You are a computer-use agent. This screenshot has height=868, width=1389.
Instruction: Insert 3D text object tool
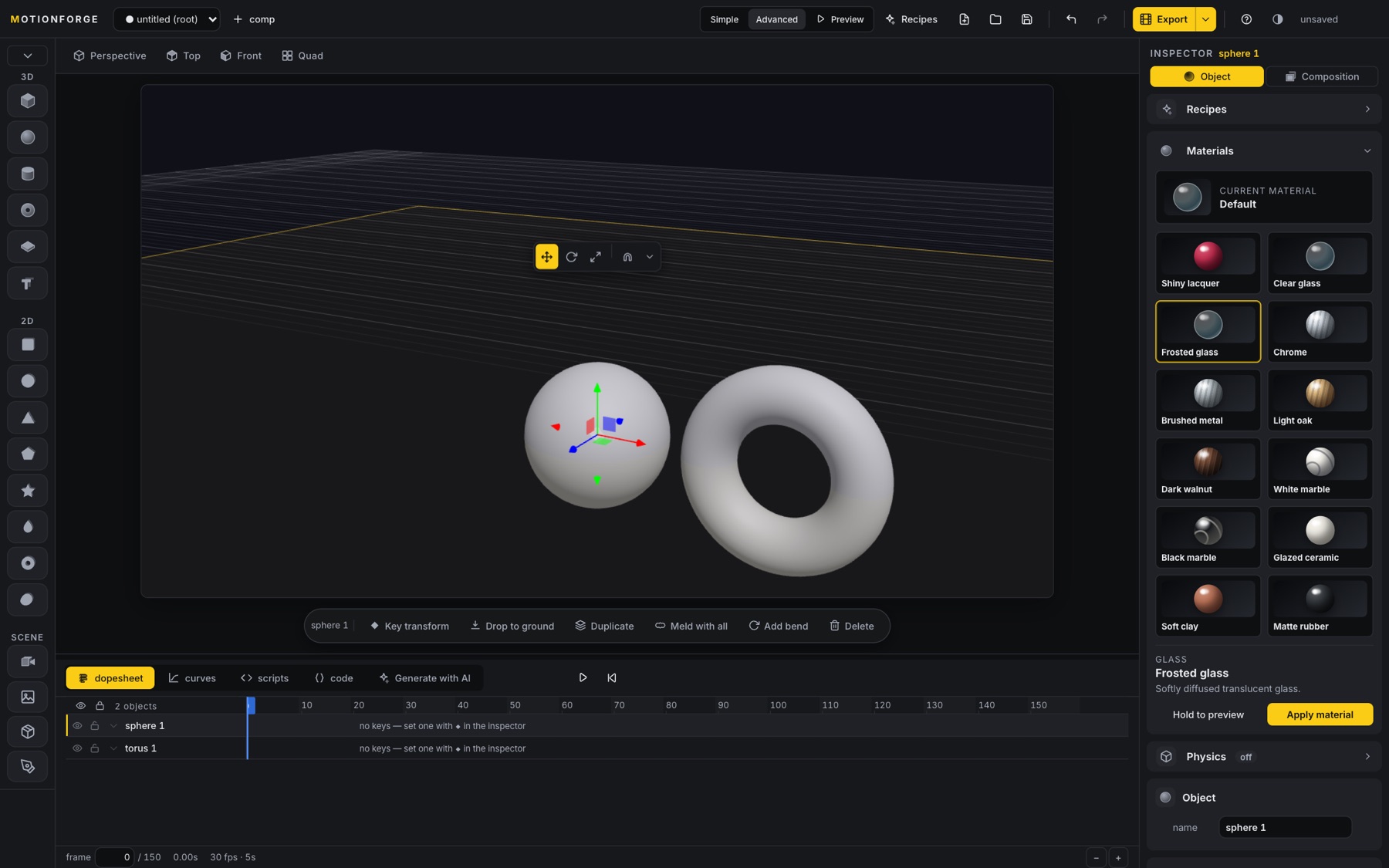(28, 283)
